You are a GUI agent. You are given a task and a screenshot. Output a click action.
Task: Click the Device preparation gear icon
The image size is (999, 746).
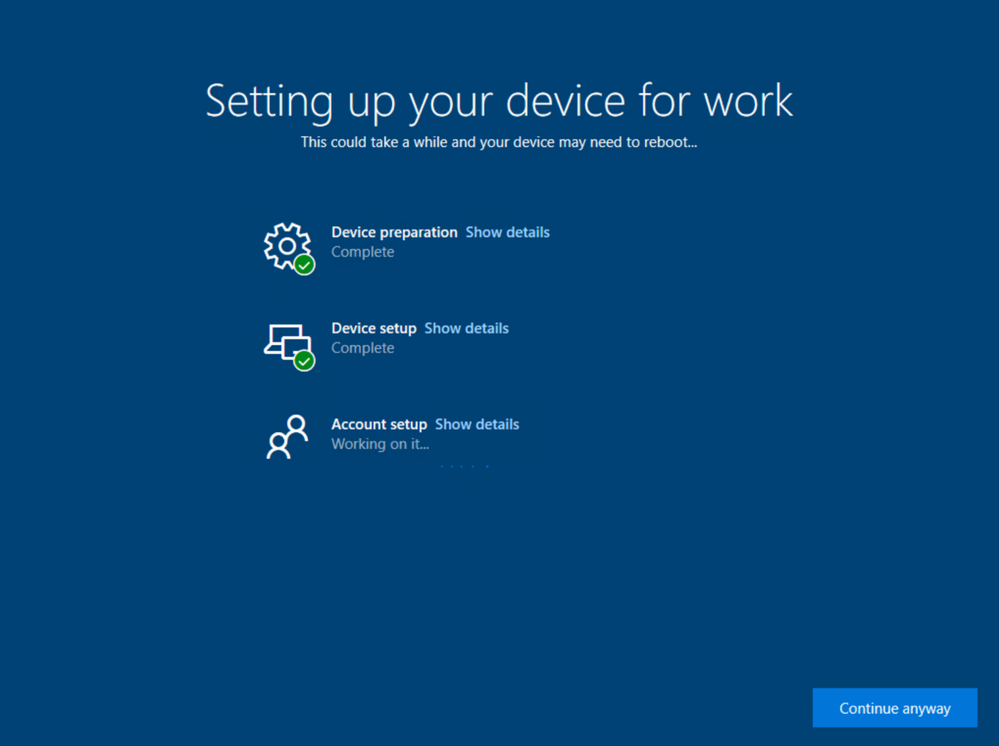(289, 248)
